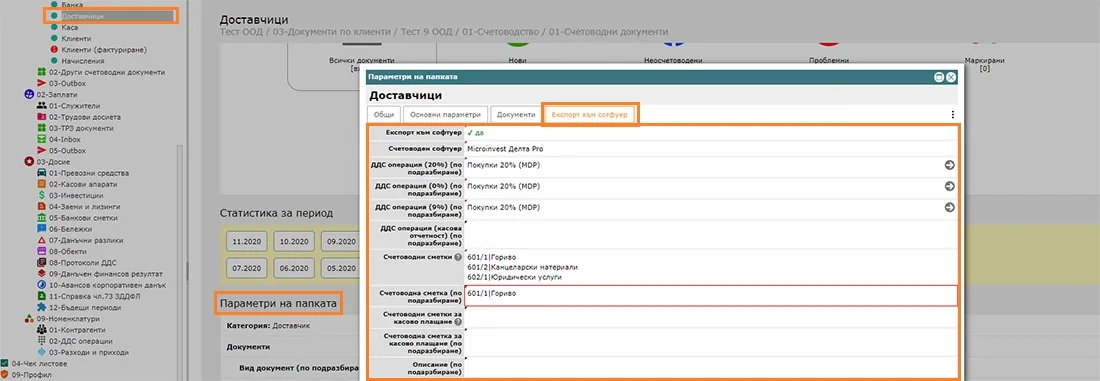This screenshot has width=1100, height=381.
Task: Open 04-Заеми и лизинги item
Action: pyautogui.click(x=84, y=207)
